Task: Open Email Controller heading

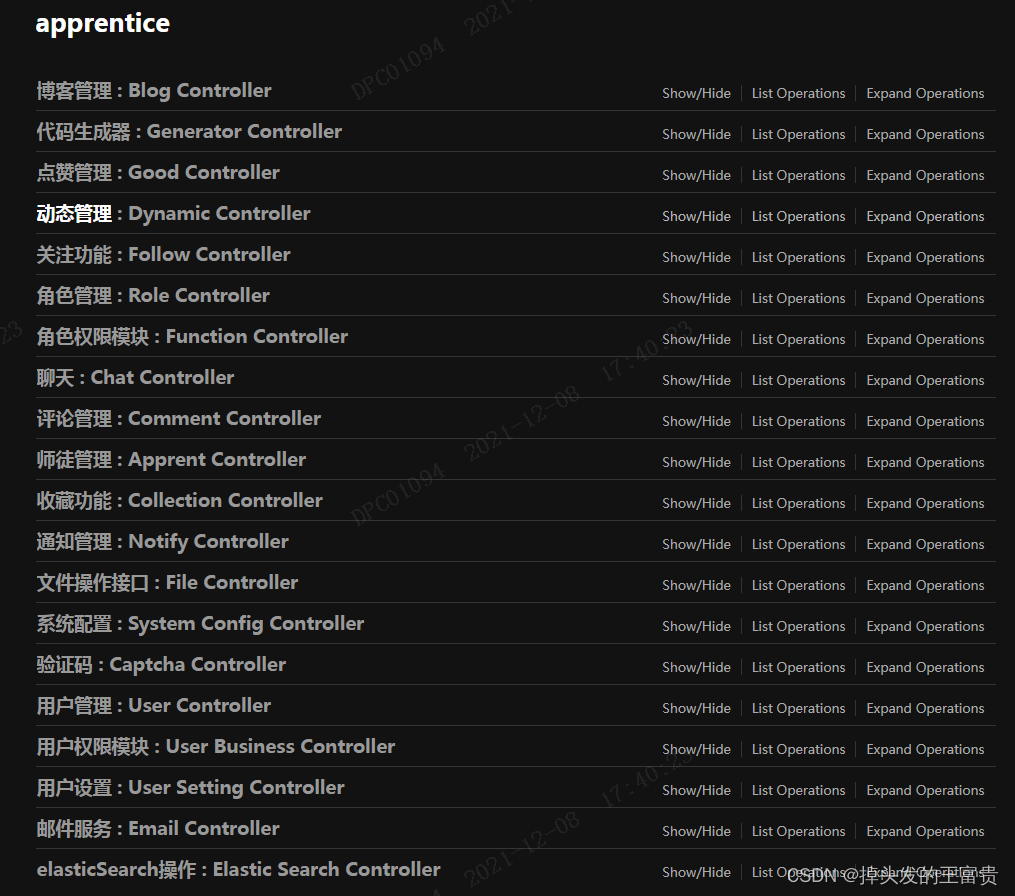Action: (x=158, y=829)
